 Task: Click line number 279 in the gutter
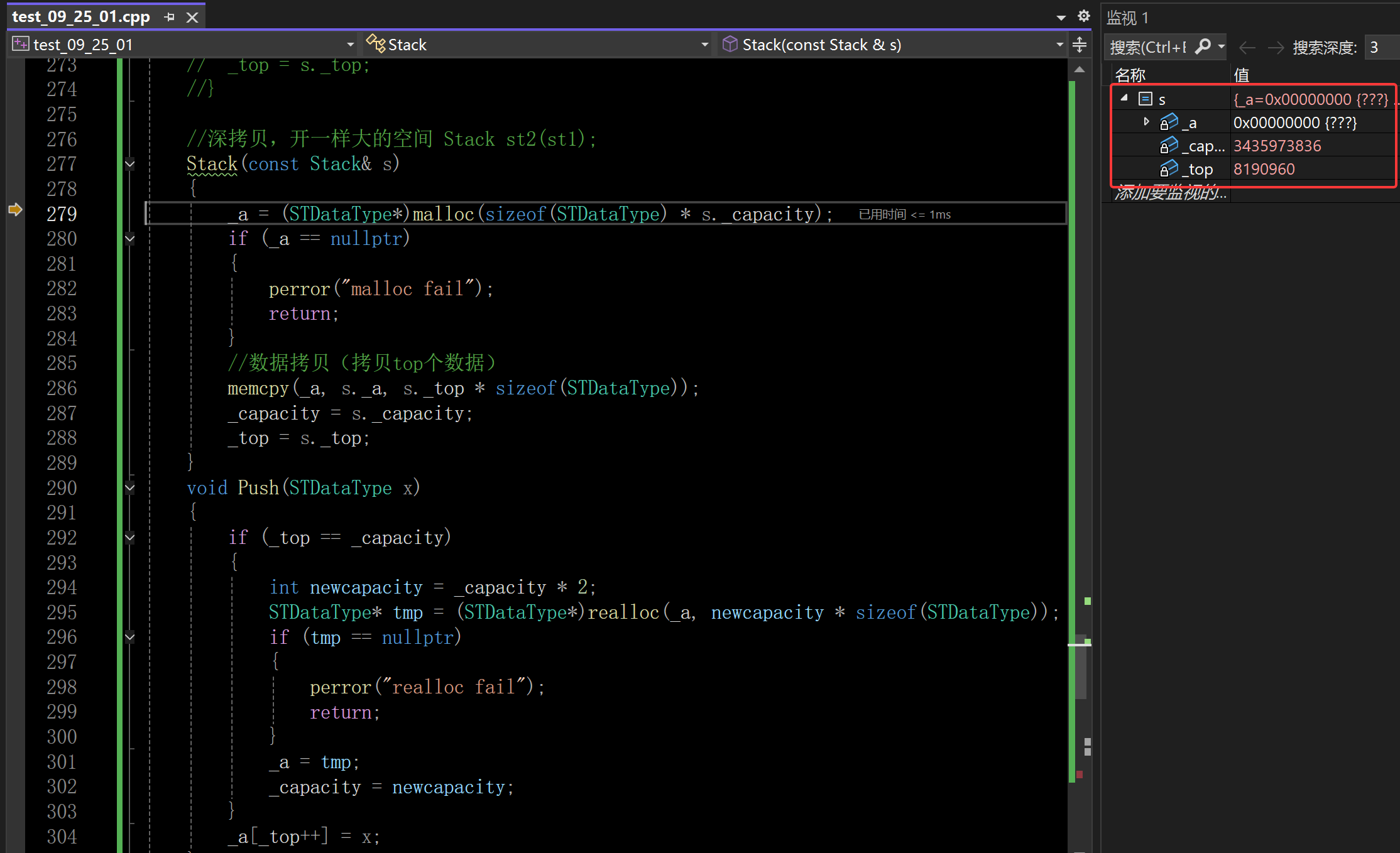point(62,214)
